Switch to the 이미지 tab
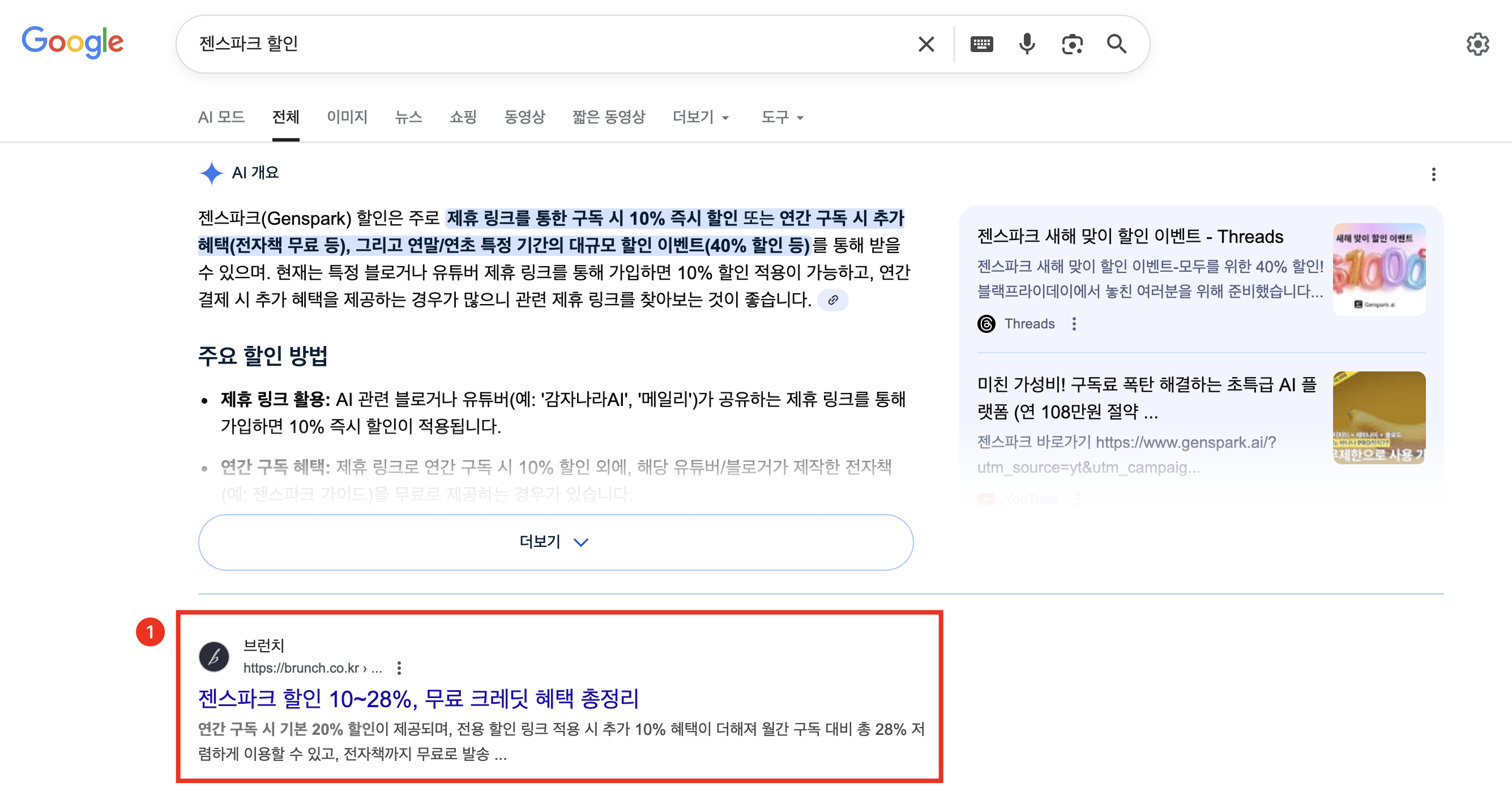Image resolution: width=1512 pixels, height=787 pixels. pos(347,117)
